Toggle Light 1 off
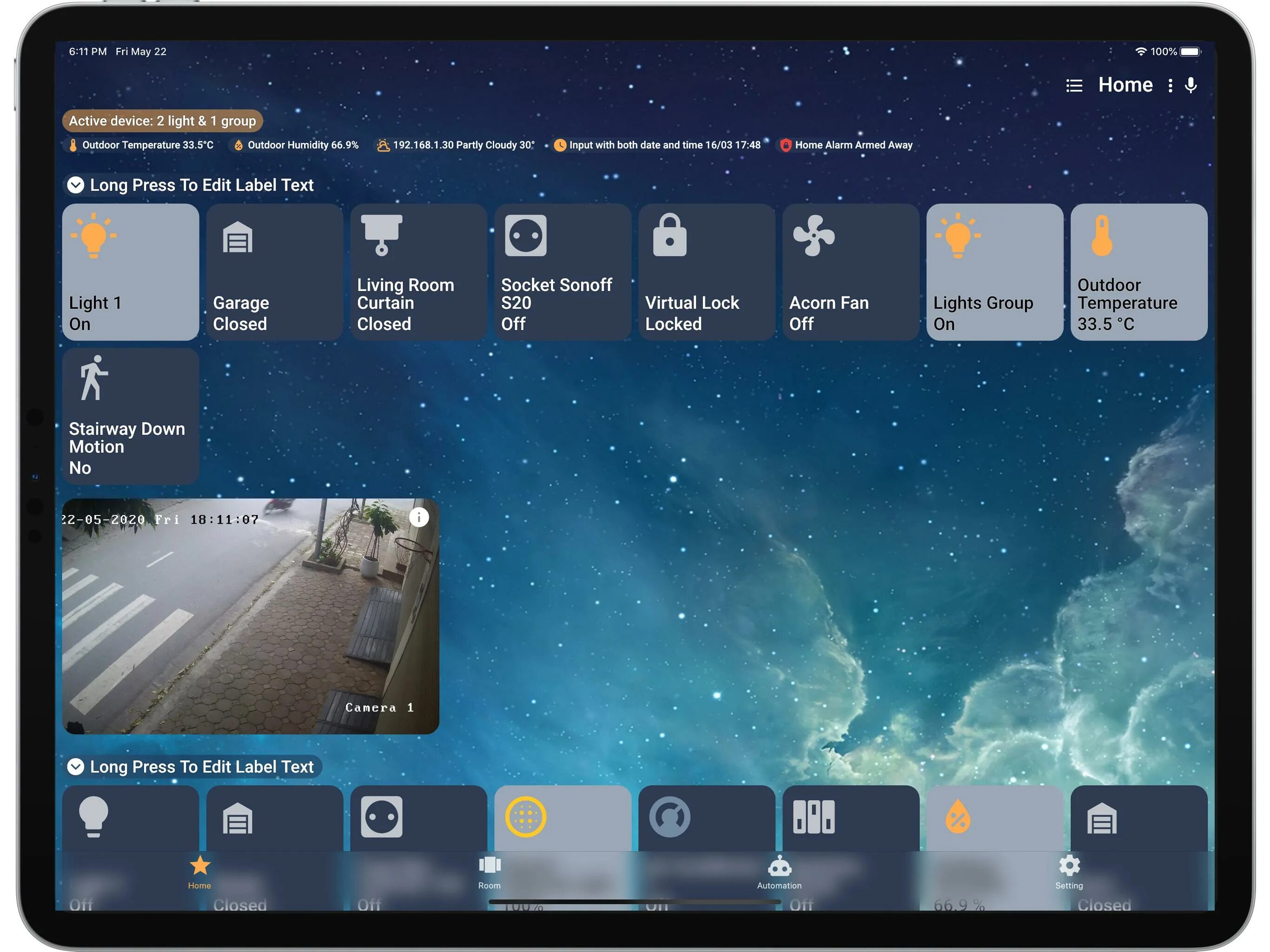This screenshot has width=1270, height=952. [130, 271]
